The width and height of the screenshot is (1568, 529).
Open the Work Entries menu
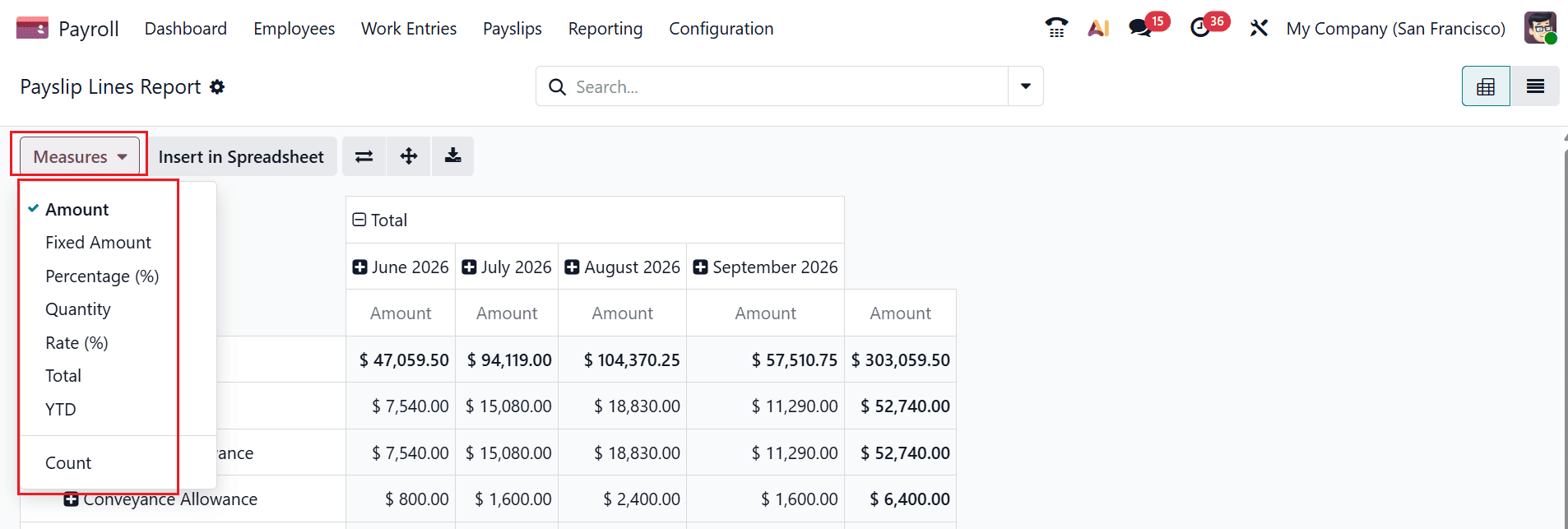coord(409,28)
